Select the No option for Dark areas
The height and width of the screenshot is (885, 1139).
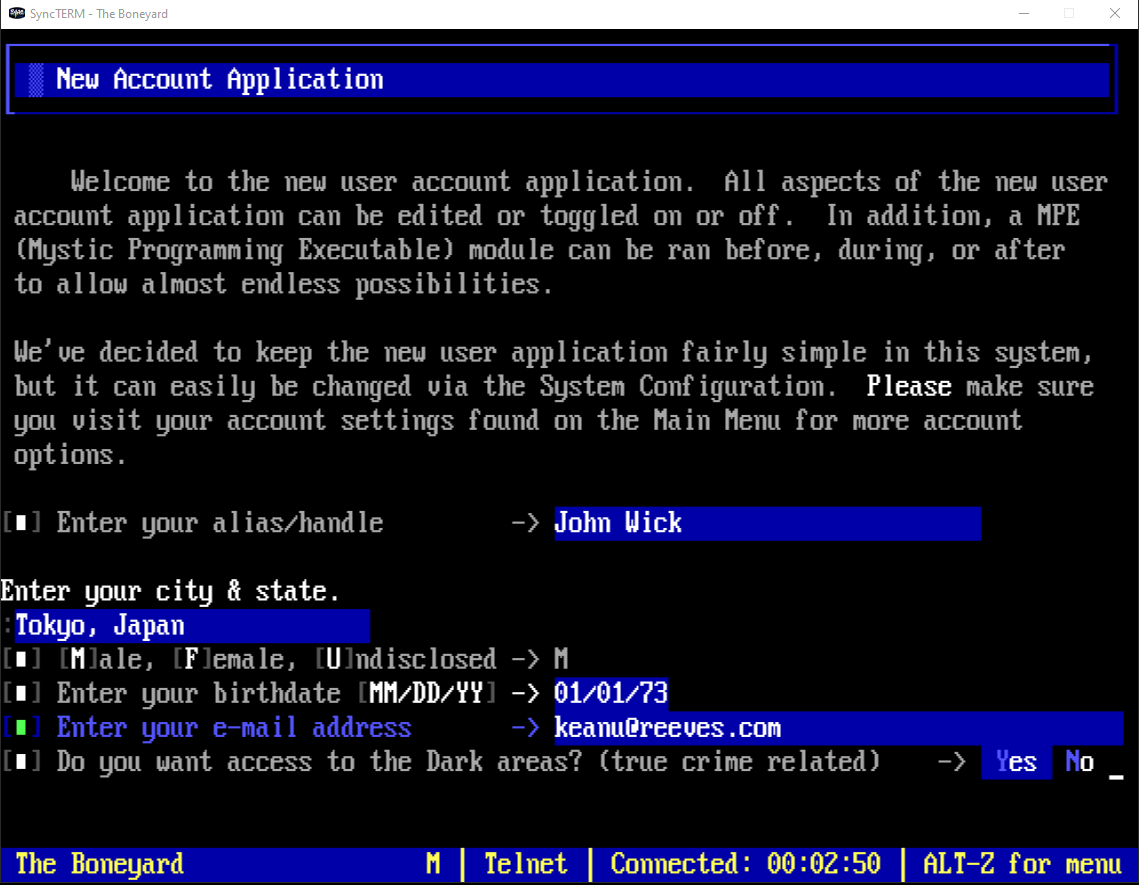(x=1079, y=762)
